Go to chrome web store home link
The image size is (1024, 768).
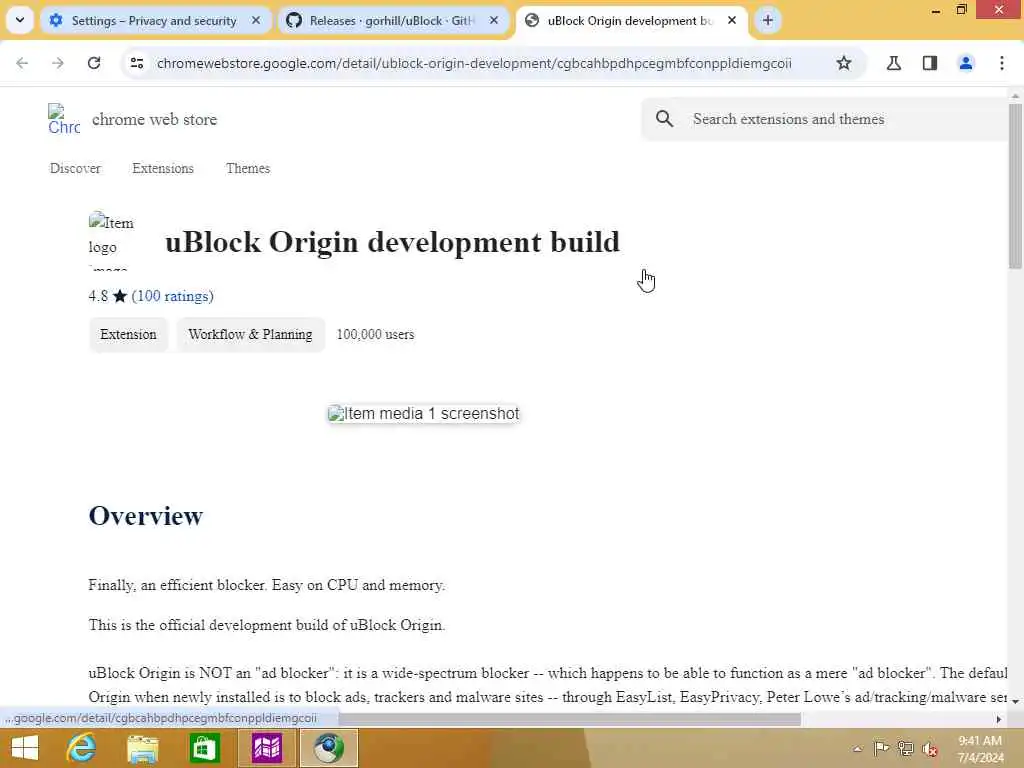(154, 120)
